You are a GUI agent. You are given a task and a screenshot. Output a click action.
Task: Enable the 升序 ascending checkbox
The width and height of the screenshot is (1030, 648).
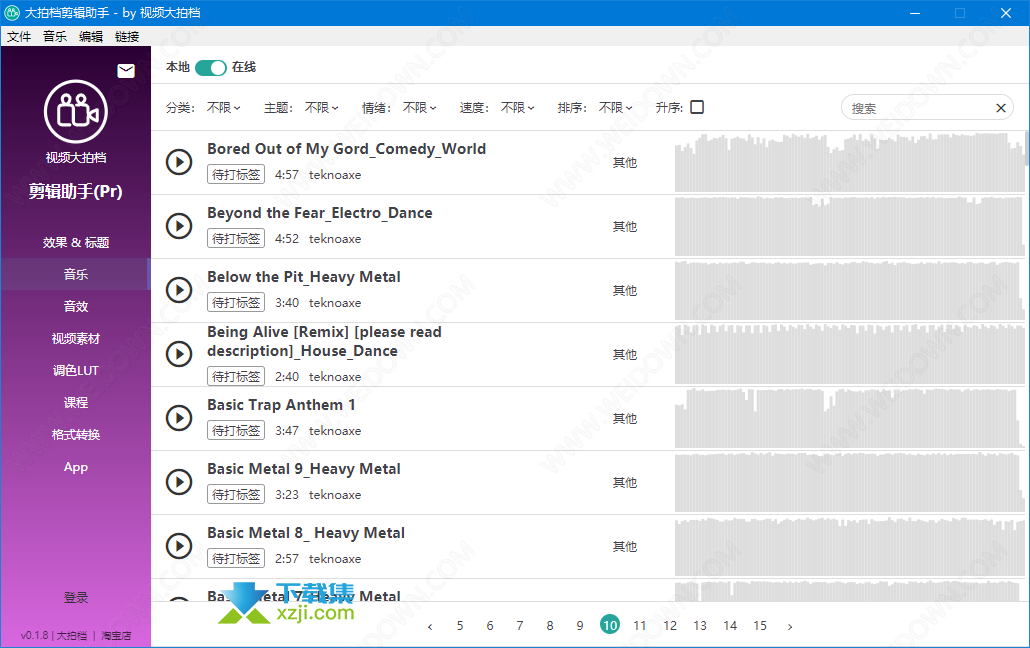point(698,107)
